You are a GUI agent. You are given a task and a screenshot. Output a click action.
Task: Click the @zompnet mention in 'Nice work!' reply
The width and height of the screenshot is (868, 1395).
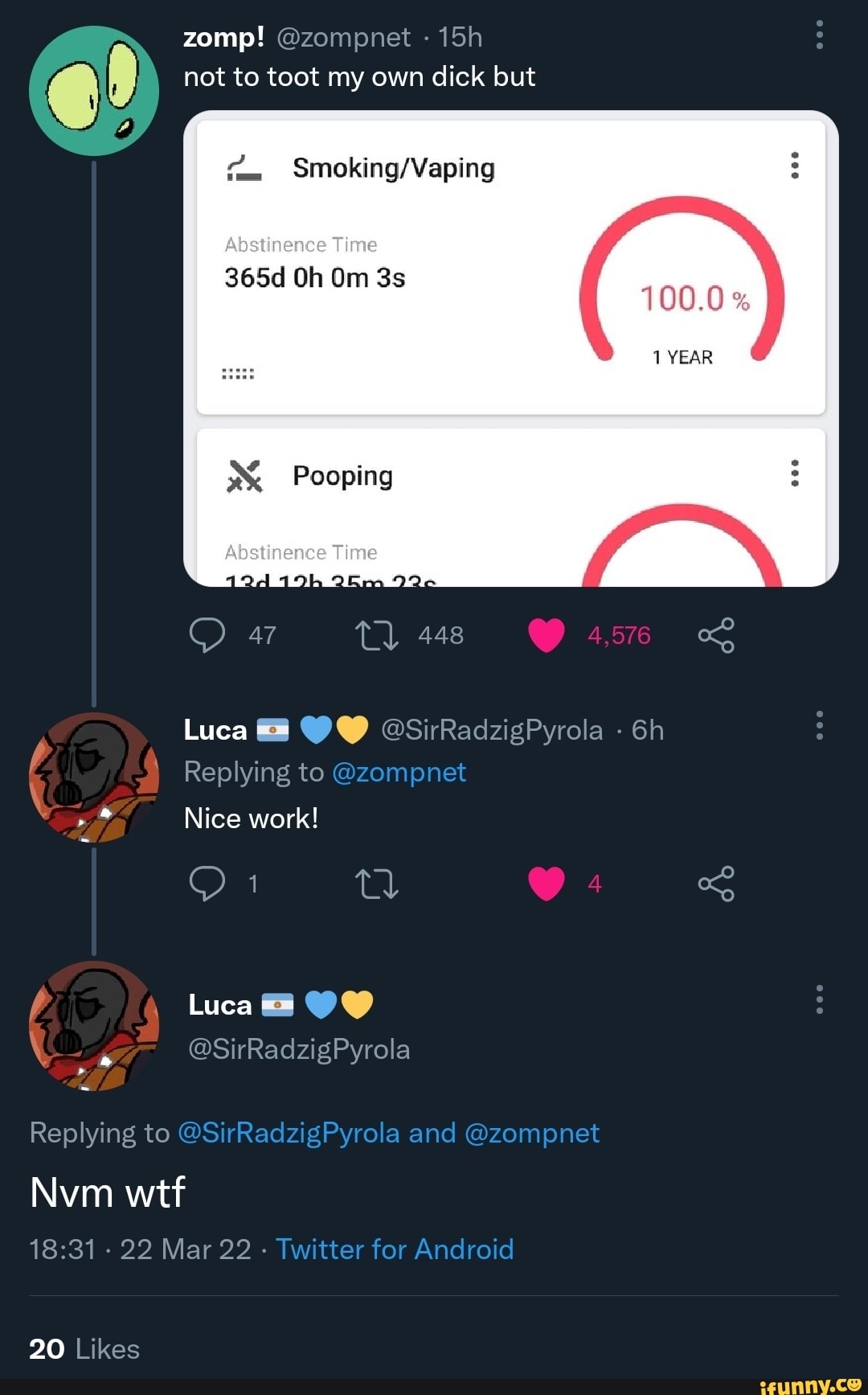click(x=399, y=773)
